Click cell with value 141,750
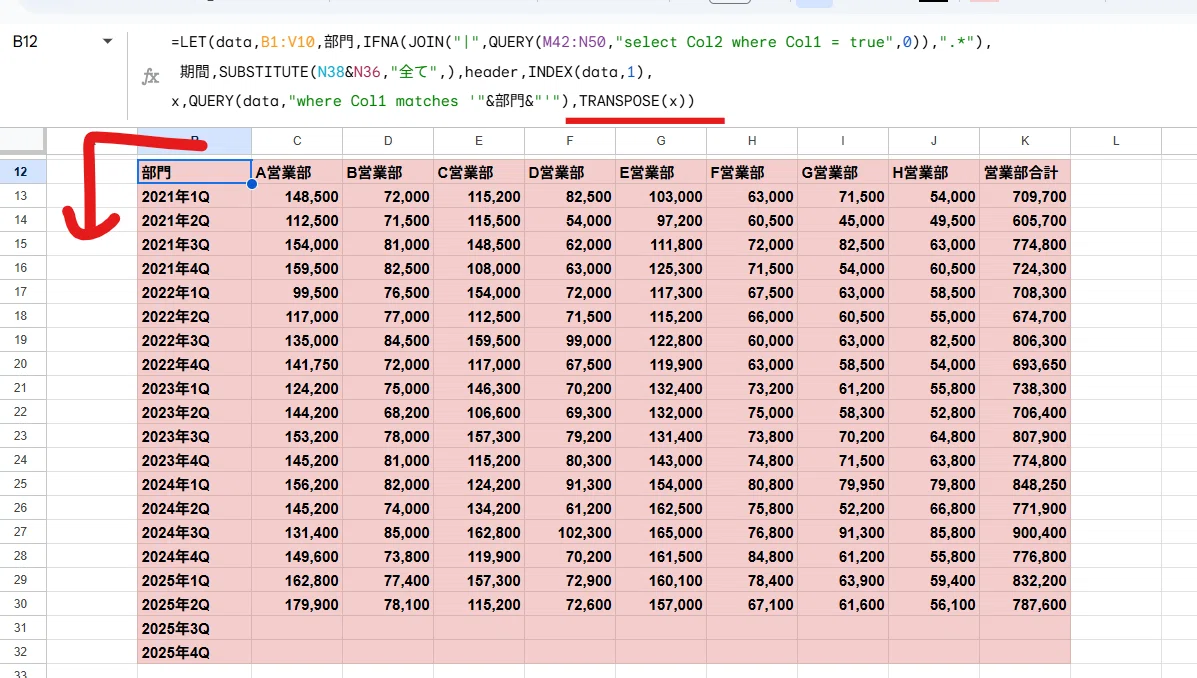1197x678 pixels. pos(297,364)
